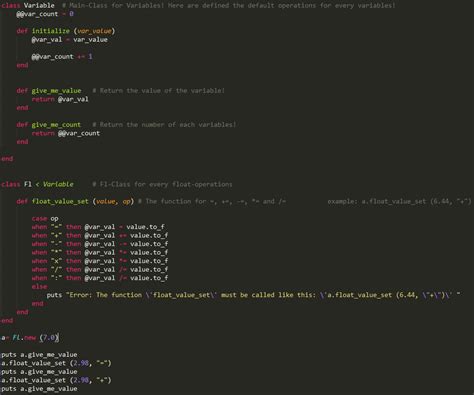Click the 'def give_me_value' method definition

point(49,91)
